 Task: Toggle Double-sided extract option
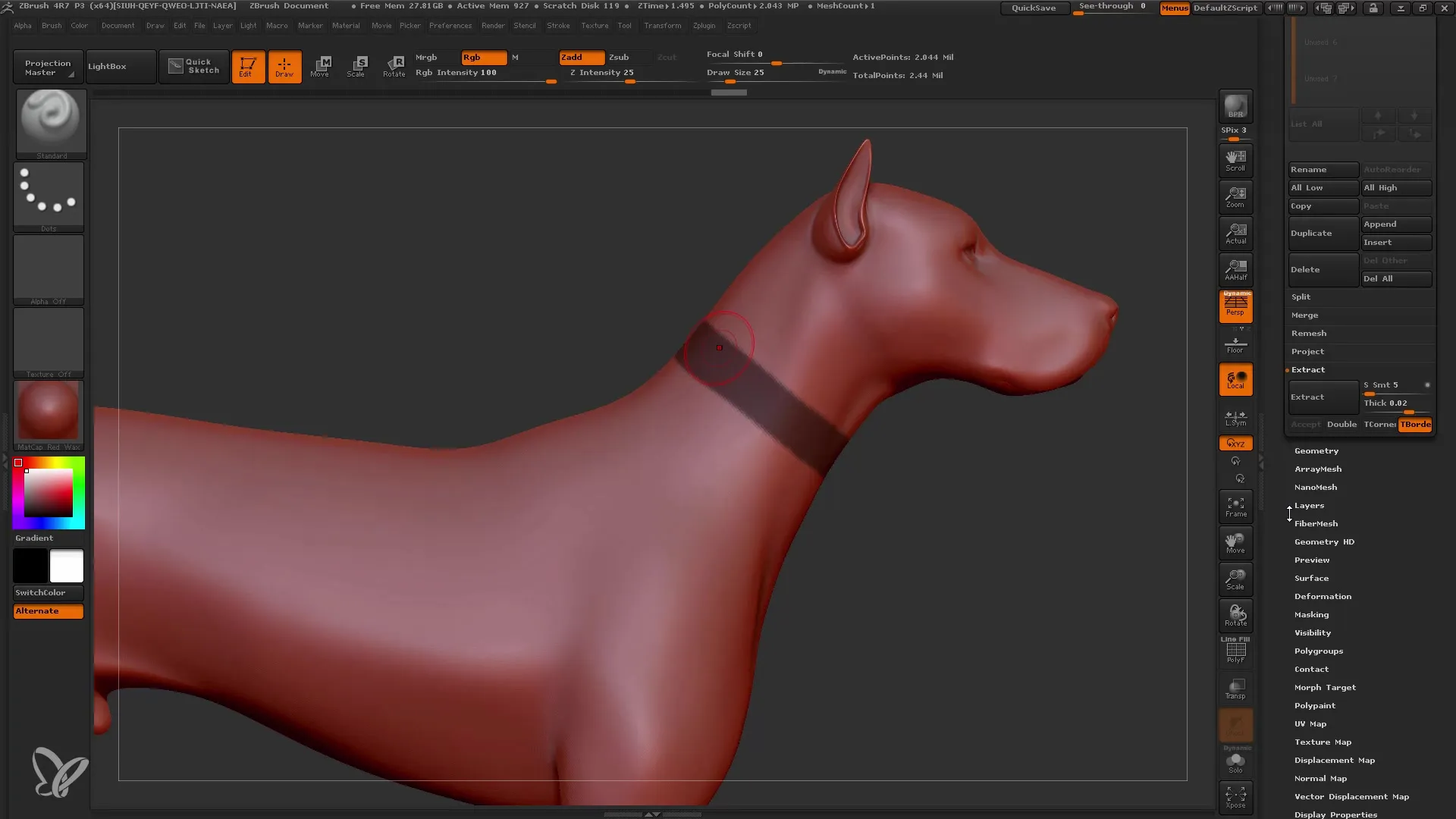coord(1342,424)
